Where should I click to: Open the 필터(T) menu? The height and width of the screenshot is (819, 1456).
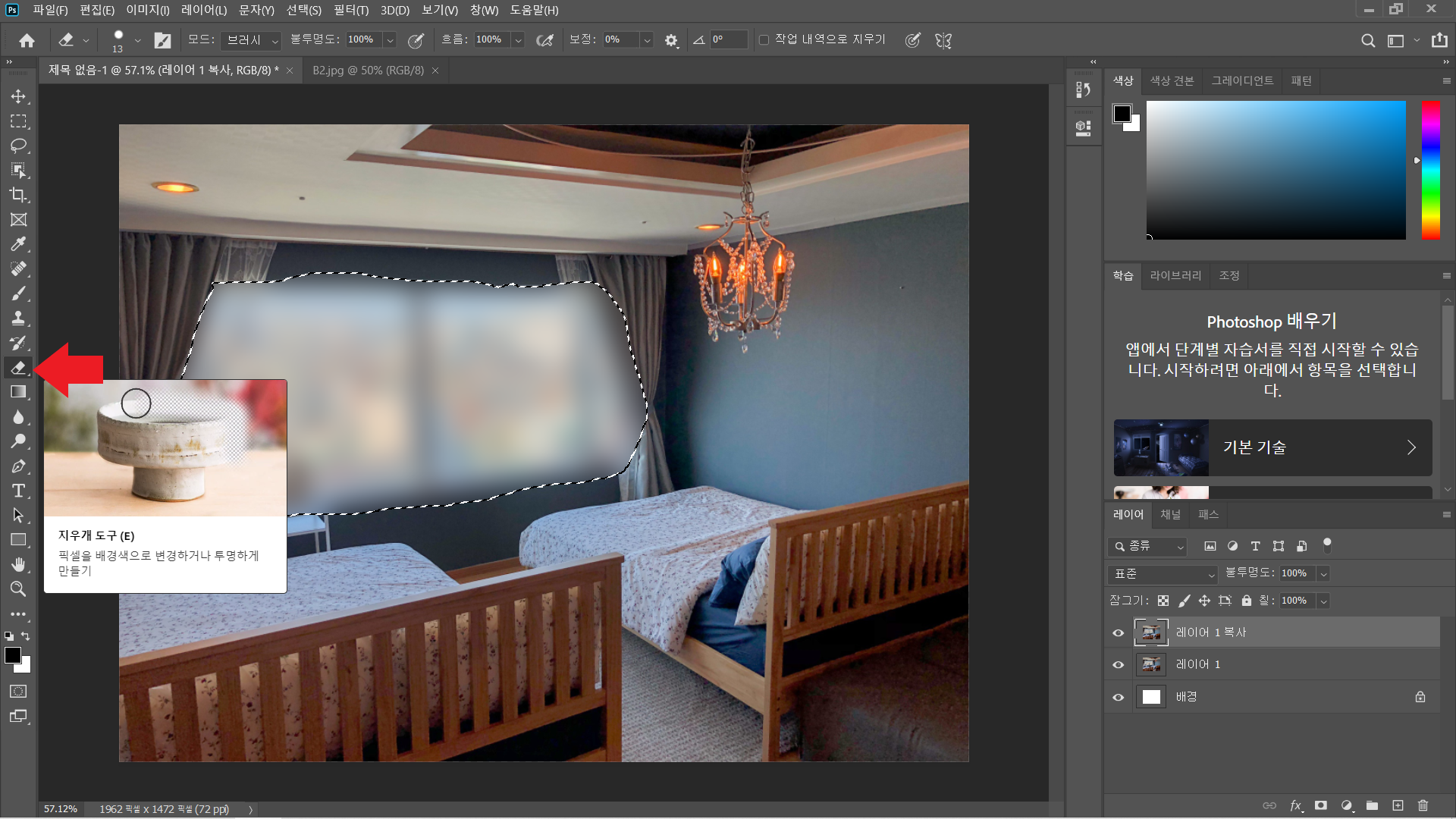(350, 10)
